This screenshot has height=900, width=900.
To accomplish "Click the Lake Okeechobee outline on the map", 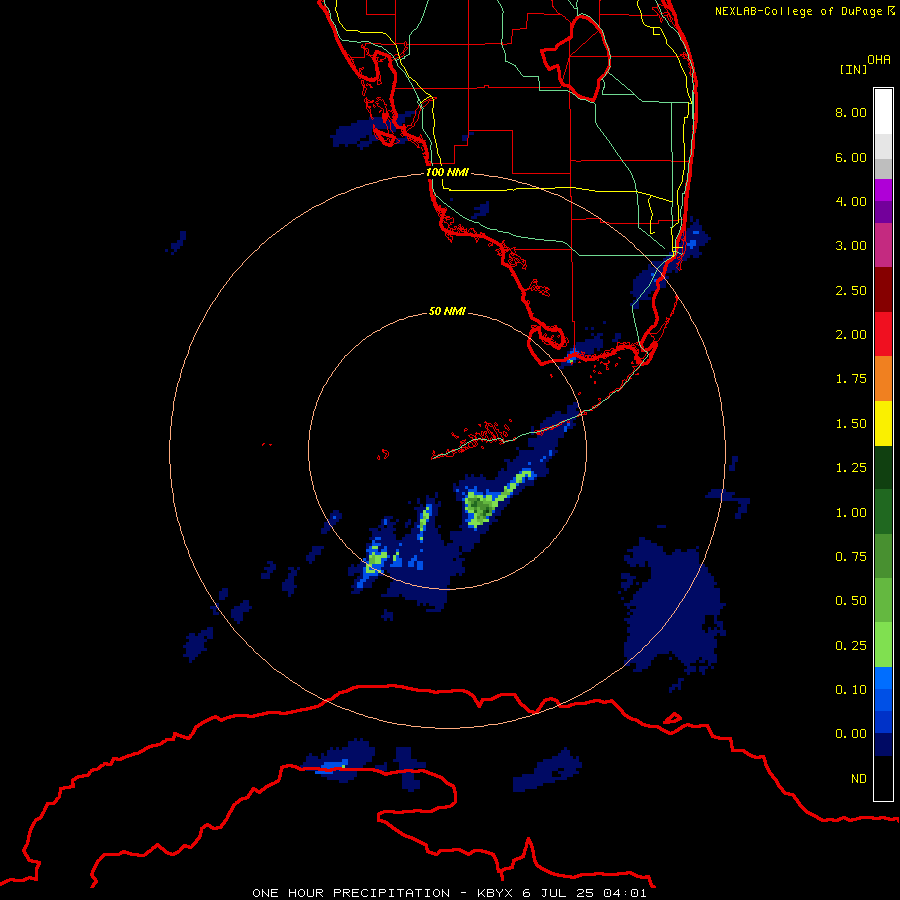I will (576, 58).
